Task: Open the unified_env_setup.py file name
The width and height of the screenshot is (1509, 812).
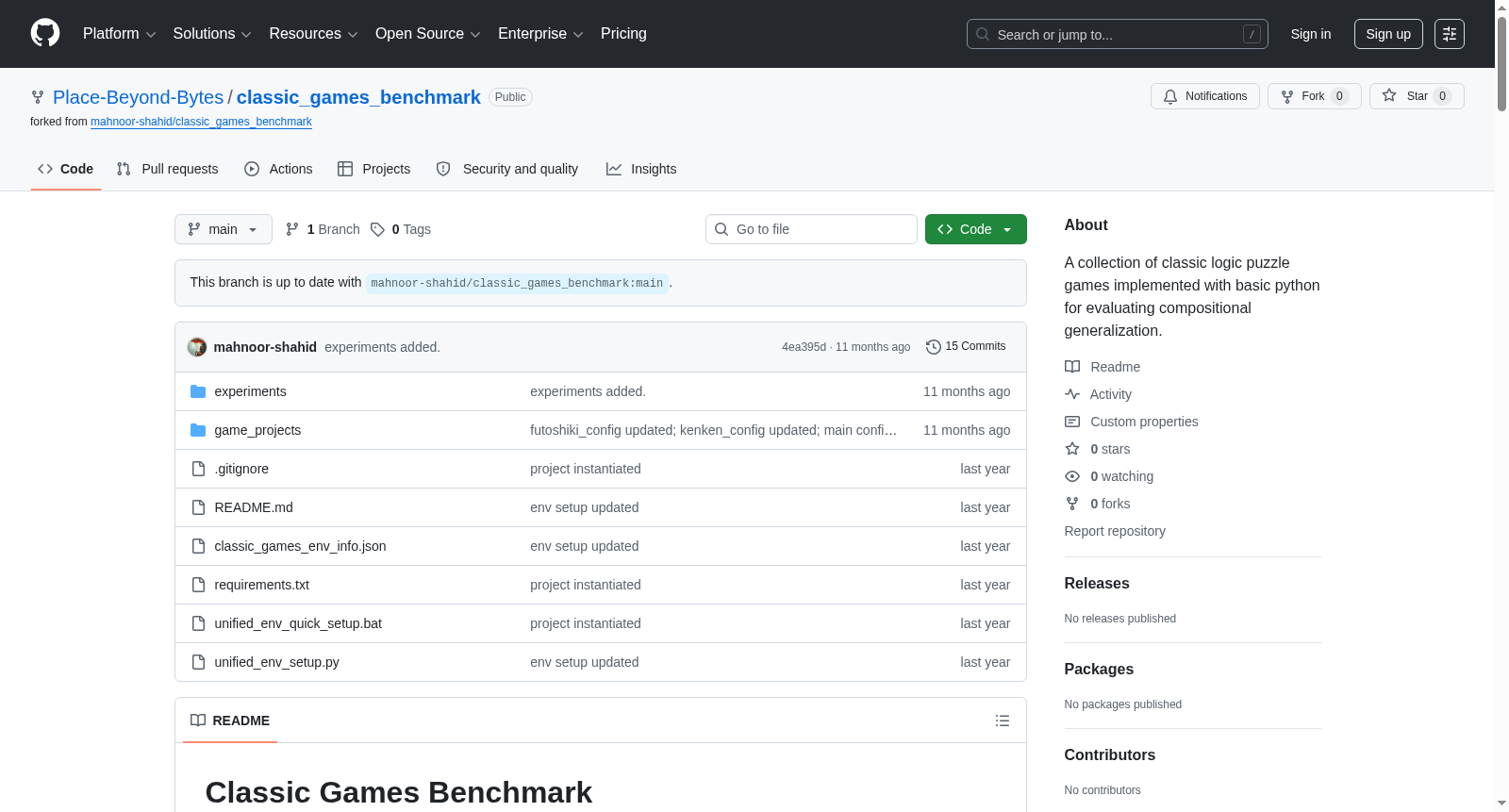Action: (276, 662)
